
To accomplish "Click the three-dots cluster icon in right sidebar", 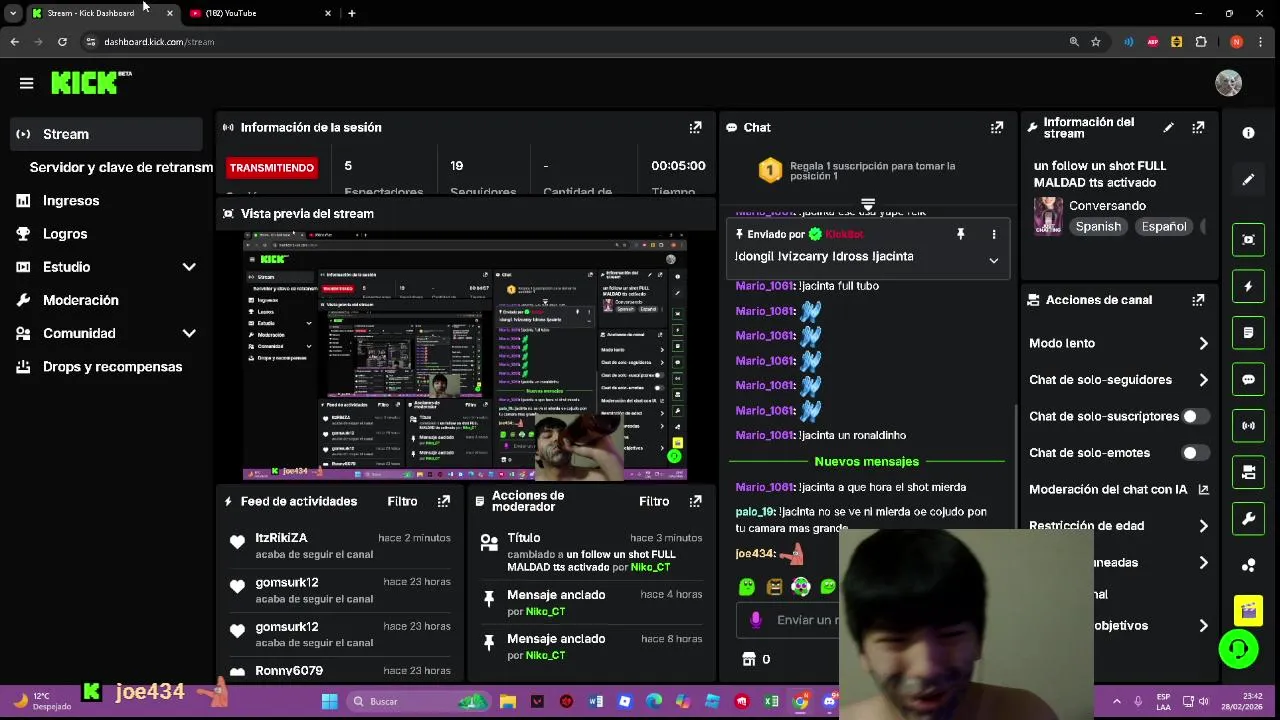I will (x=1248, y=566).
